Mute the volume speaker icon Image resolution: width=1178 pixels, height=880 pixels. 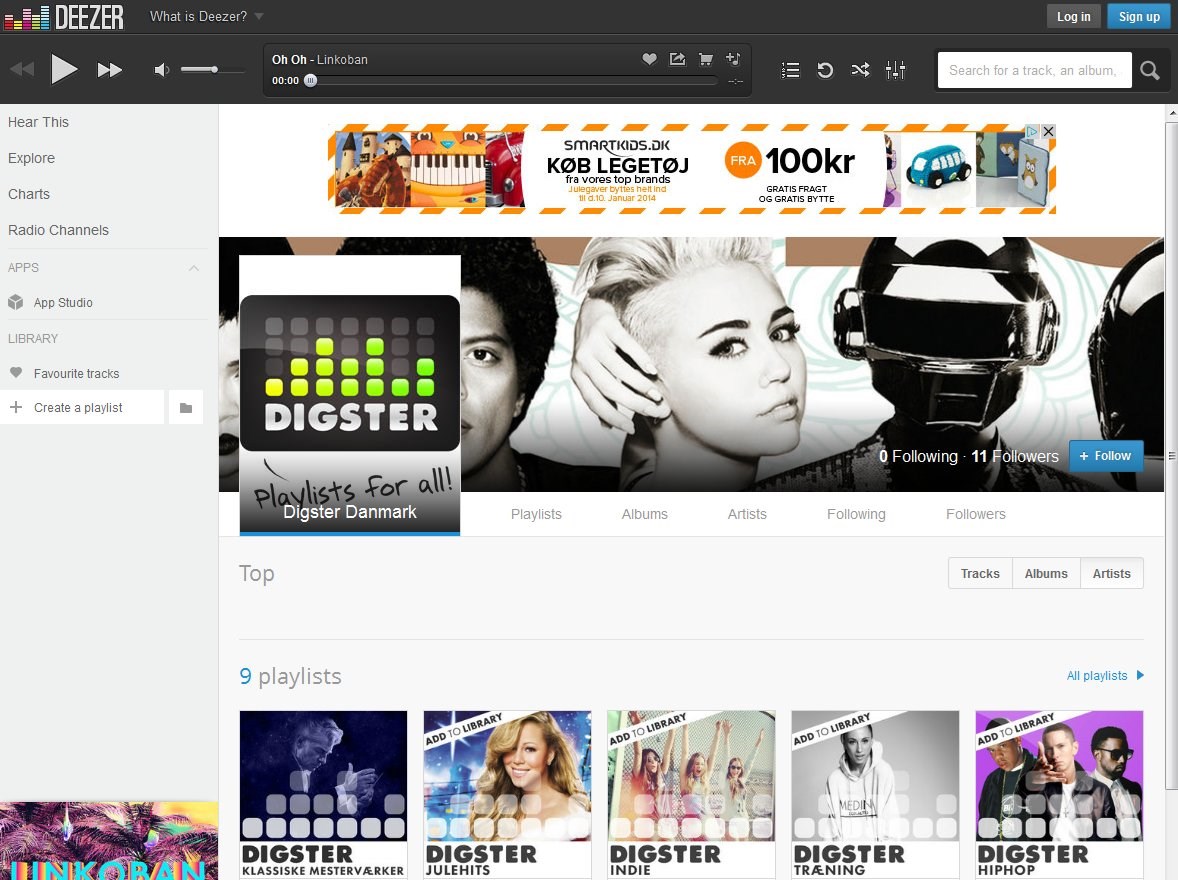click(x=162, y=70)
